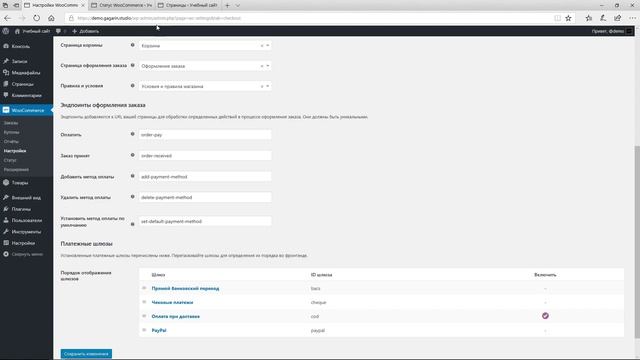Image resolution: width=640 pixels, height=360 pixels.
Task: Show help tip for Удалить метод оплаты
Action: pyautogui.click(x=132, y=197)
